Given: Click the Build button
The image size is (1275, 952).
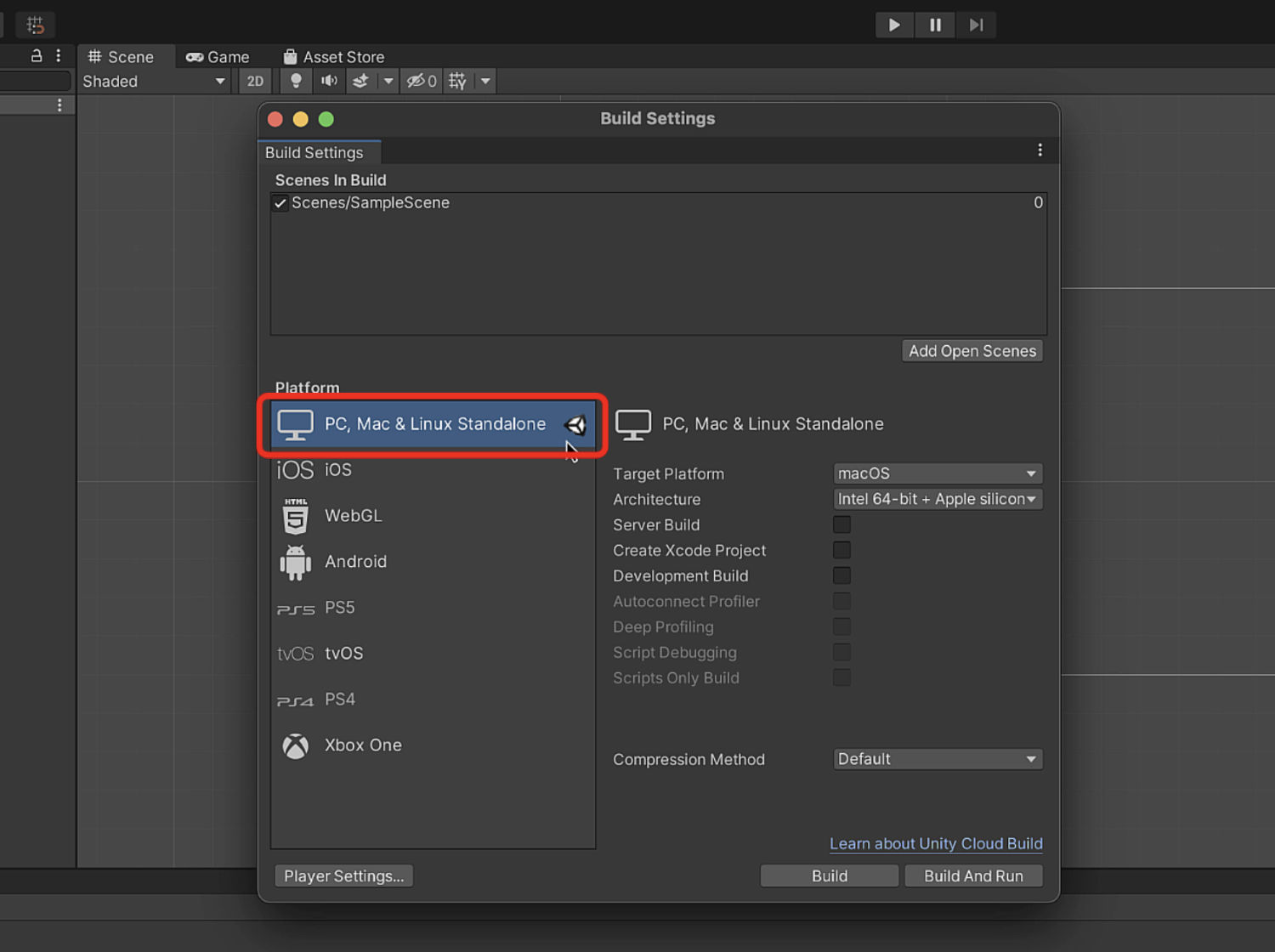Looking at the screenshot, I should pos(830,876).
